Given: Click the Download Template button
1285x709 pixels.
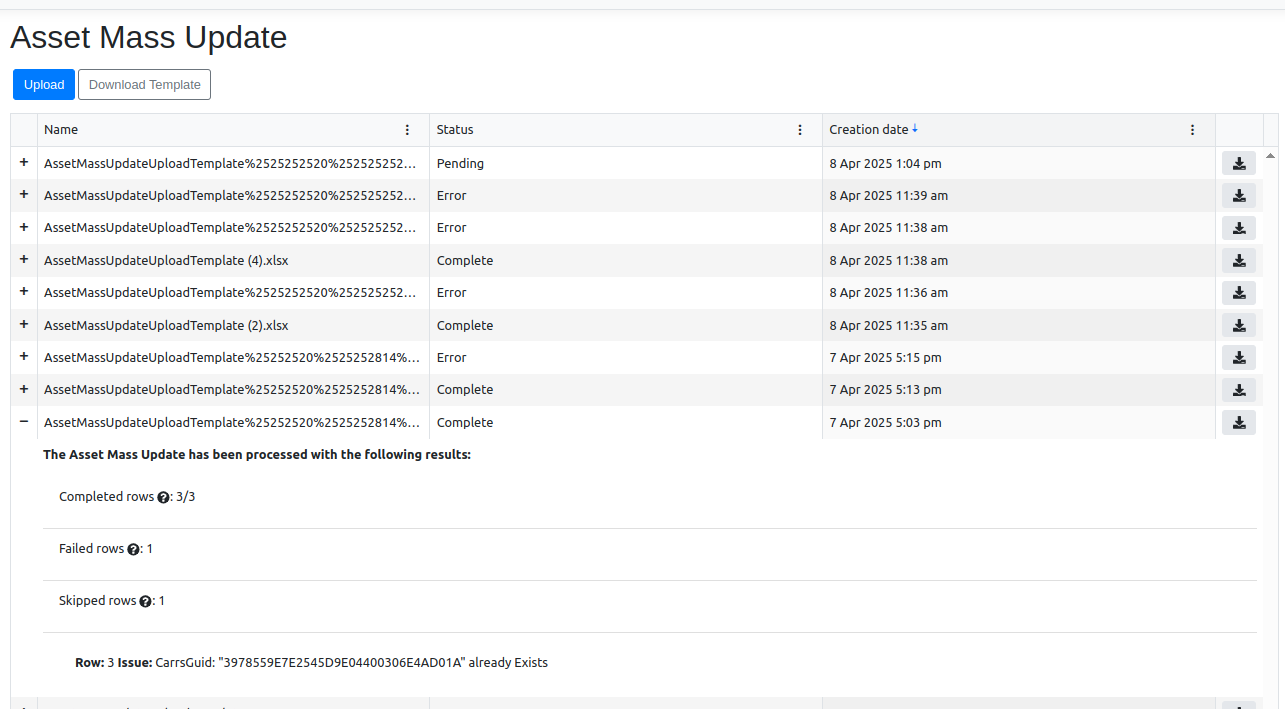Looking at the screenshot, I should (144, 85).
